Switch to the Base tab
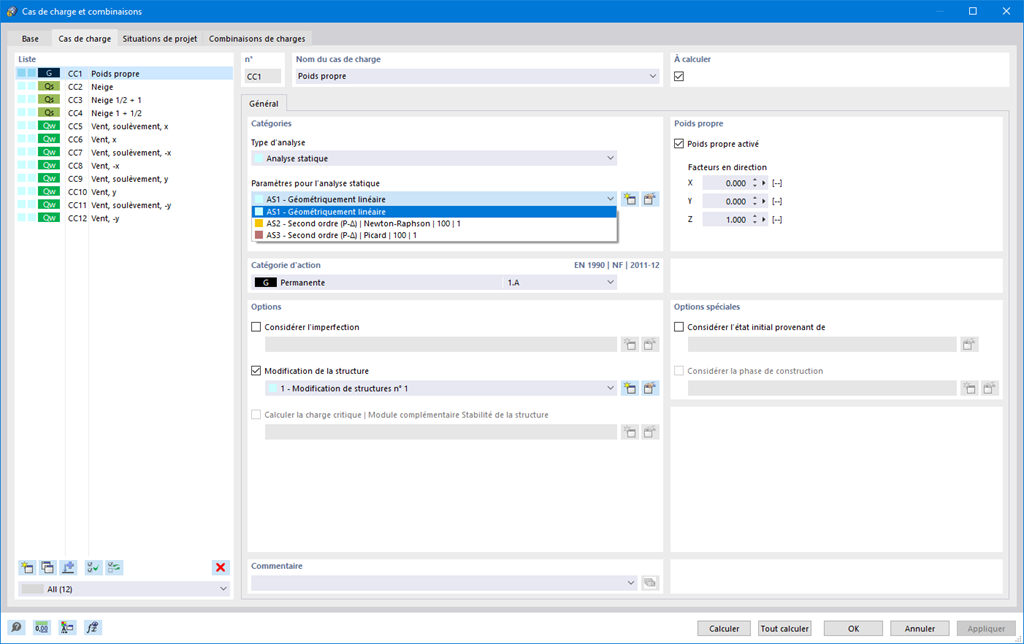 30,39
